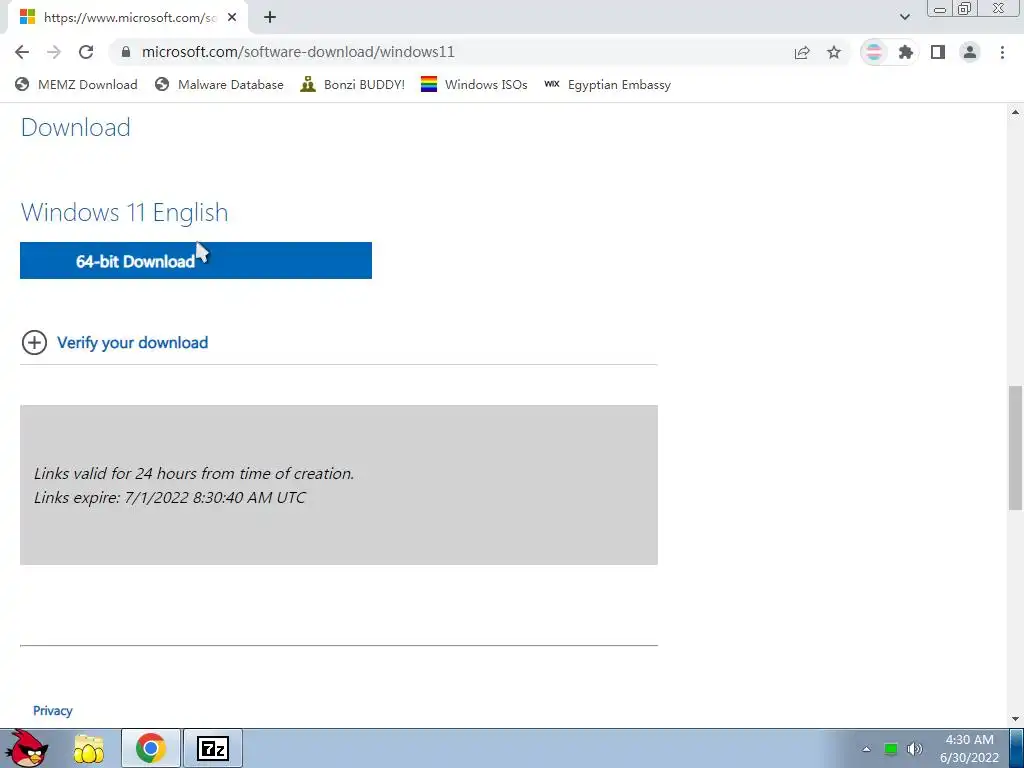Open the Bonzi BUDDY! bookmark
The image size is (1024, 768).
pos(353,84)
